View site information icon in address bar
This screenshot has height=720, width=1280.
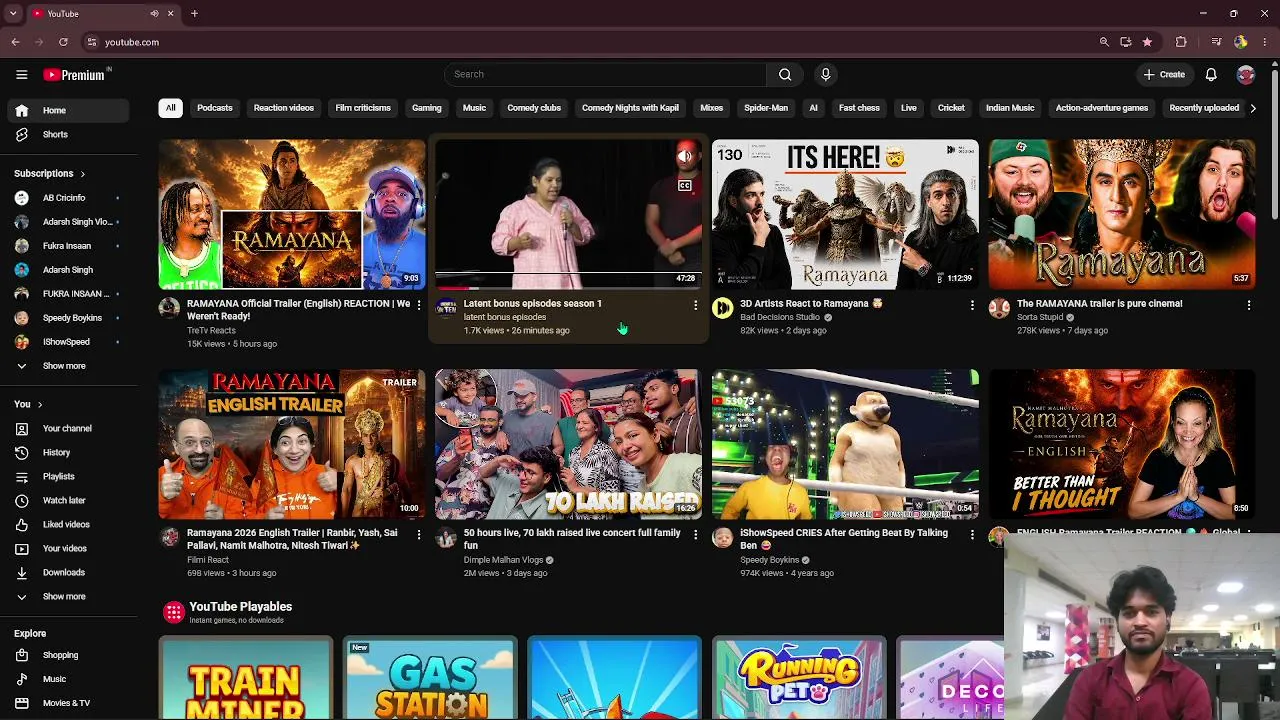(x=91, y=42)
